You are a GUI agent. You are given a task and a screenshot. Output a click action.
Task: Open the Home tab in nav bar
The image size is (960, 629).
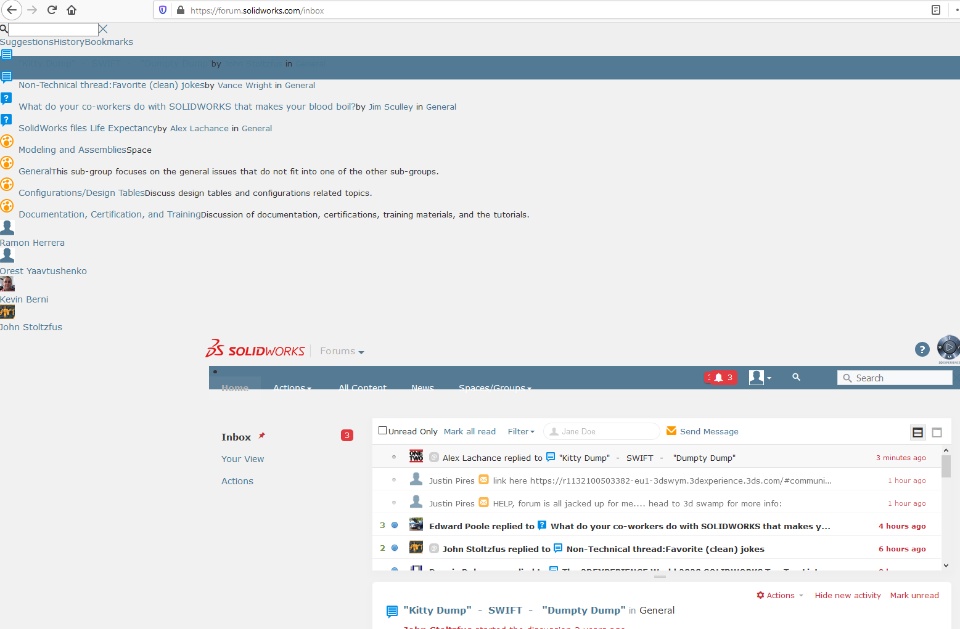tap(234, 387)
